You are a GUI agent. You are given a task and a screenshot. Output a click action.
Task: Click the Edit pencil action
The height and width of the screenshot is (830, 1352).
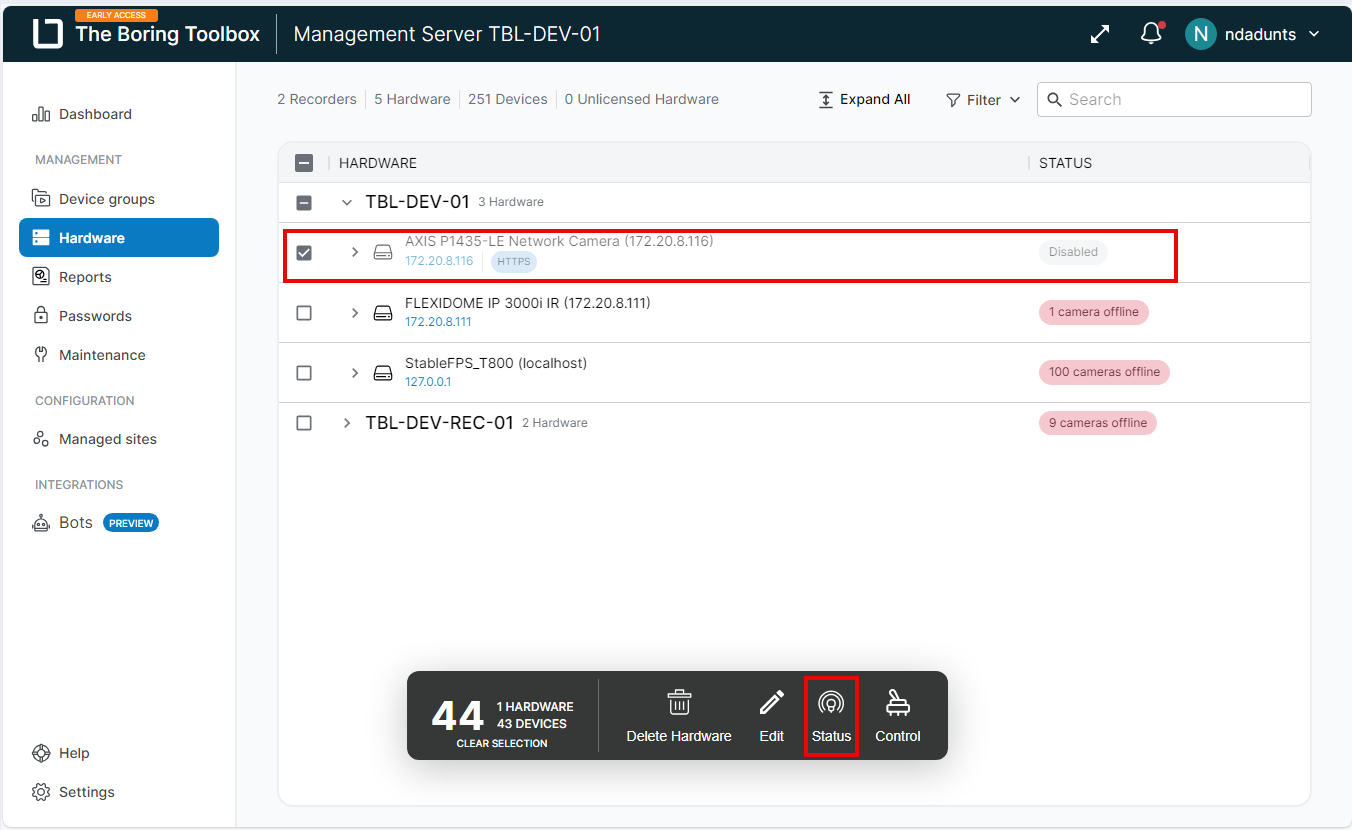click(771, 715)
